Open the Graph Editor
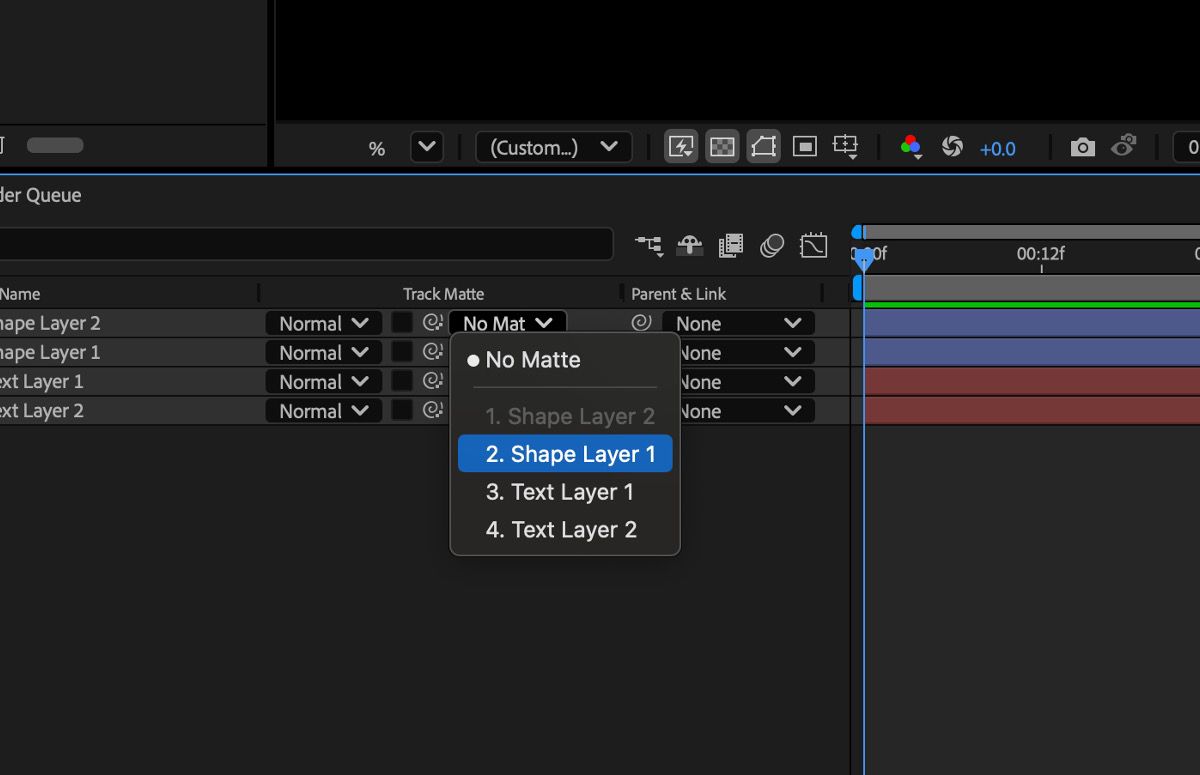1200x775 pixels. [813, 244]
